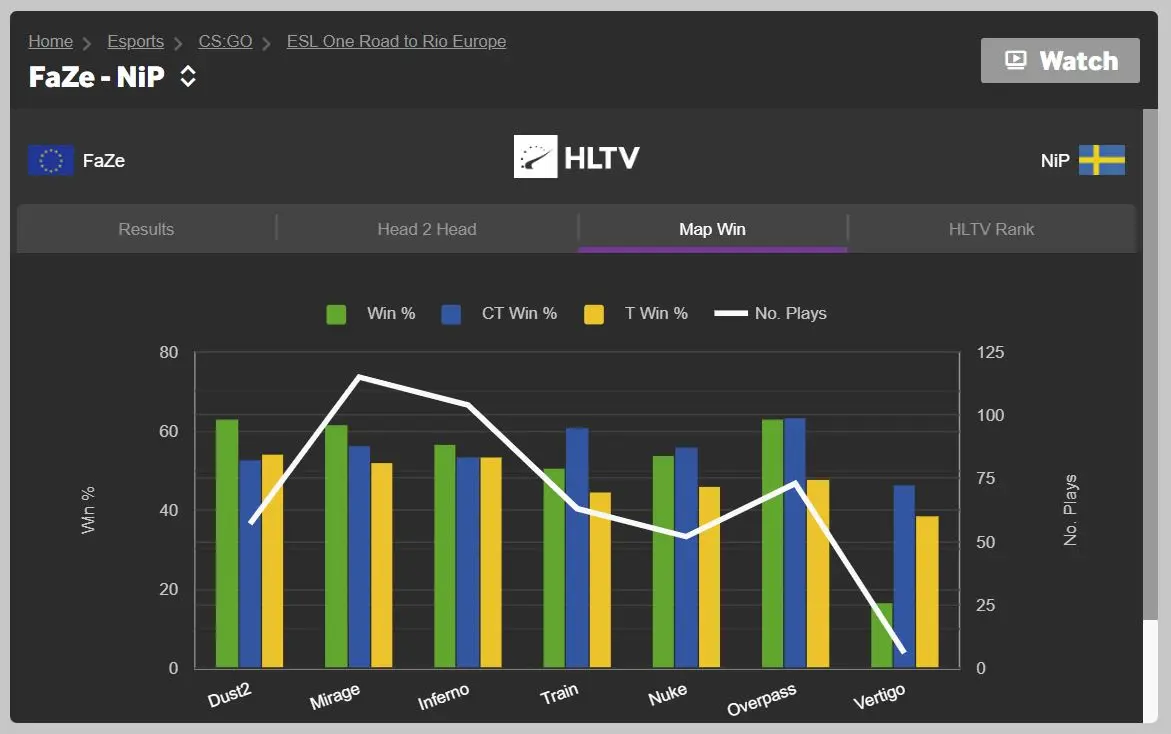1171x734 pixels.
Task: Toggle the blue CT Win % legend swatch
Action: (x=451, y=314)
